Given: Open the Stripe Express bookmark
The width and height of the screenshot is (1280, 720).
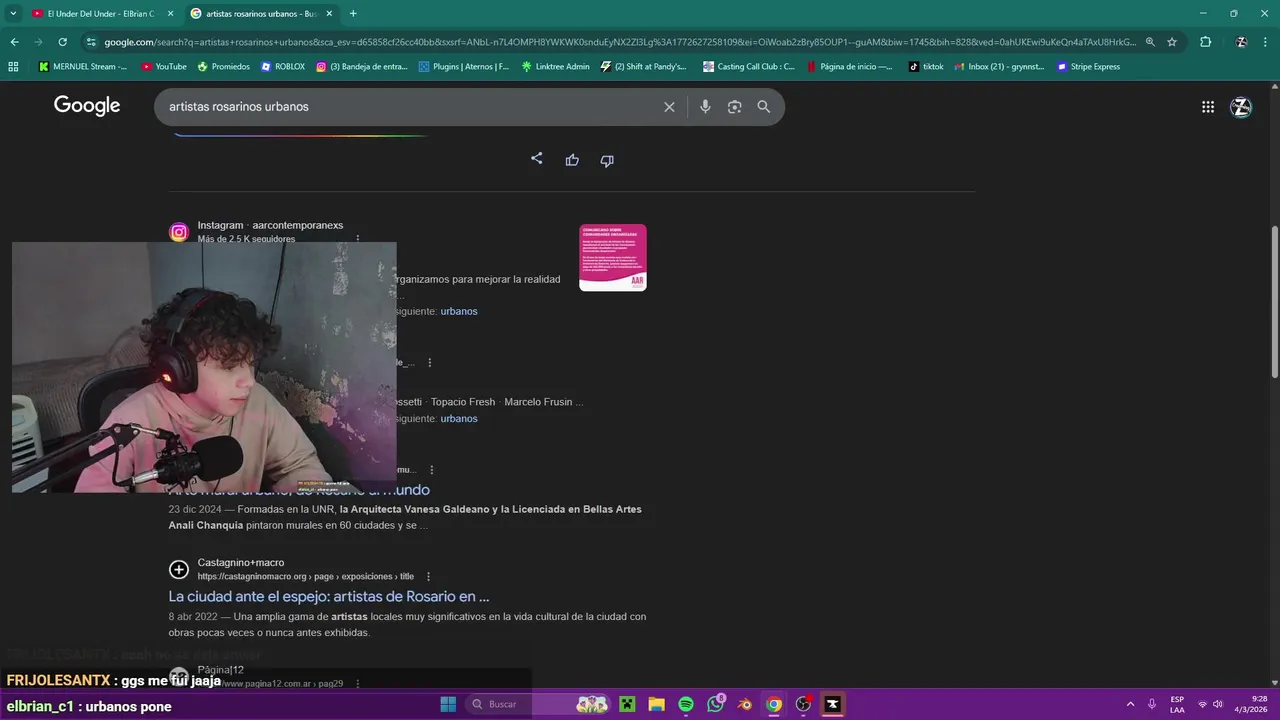Looking at the screenshot, I should (x=1089, y=67).
